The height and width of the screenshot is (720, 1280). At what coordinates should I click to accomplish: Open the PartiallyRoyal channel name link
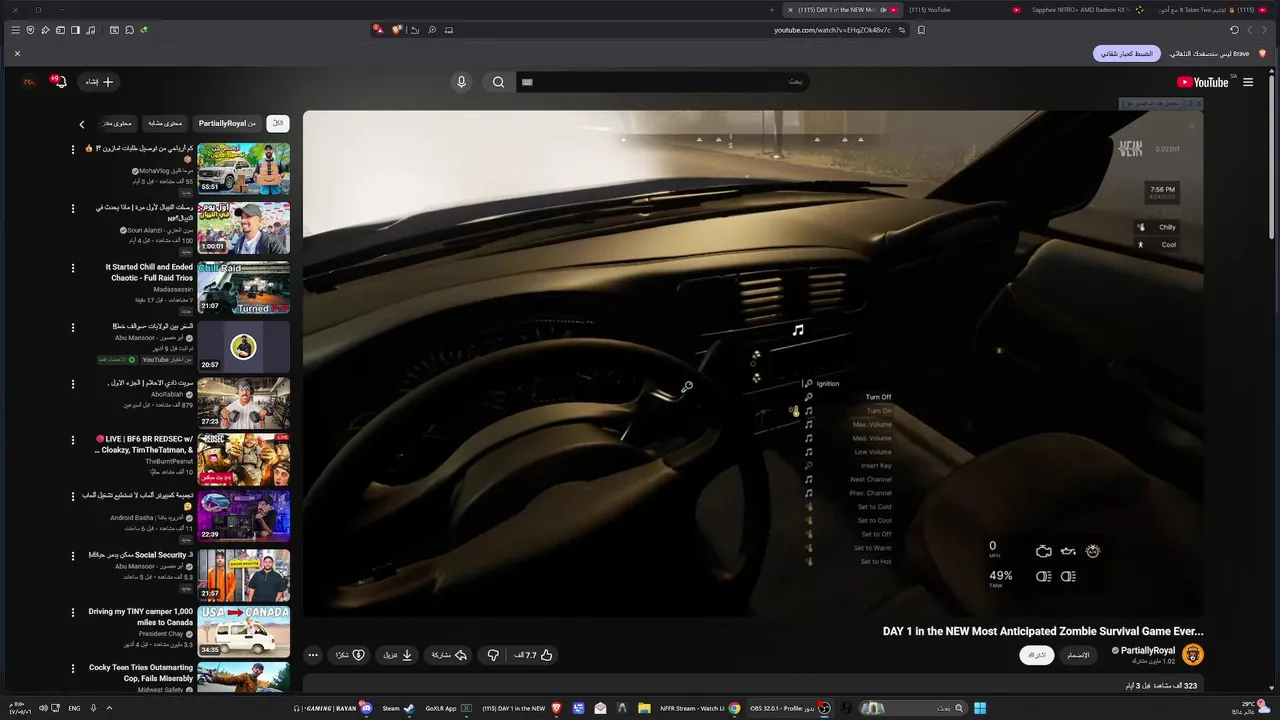click(x=1148, y=650)
